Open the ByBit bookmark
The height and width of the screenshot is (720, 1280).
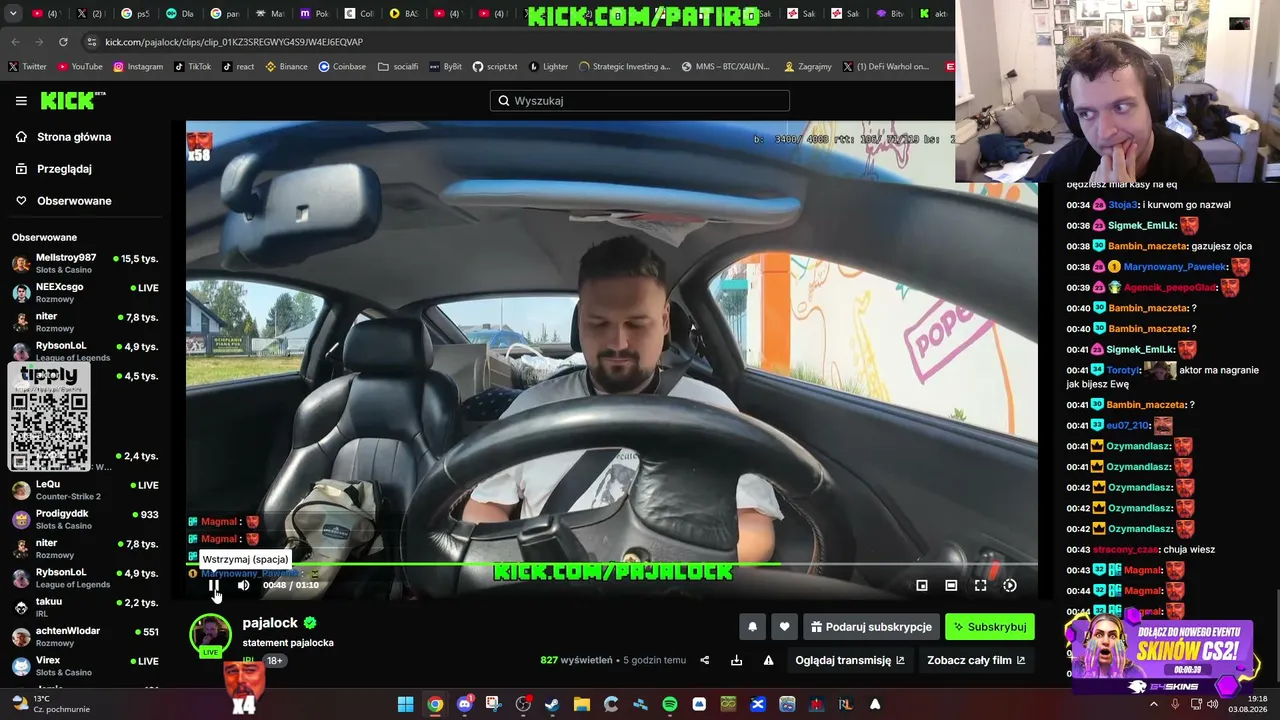pyautogui.click(x=446, y=67)
